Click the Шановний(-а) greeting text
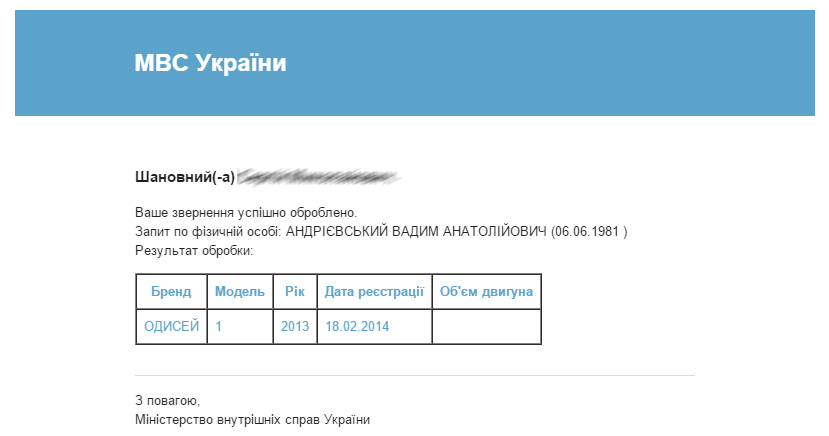 coord(185,177)
